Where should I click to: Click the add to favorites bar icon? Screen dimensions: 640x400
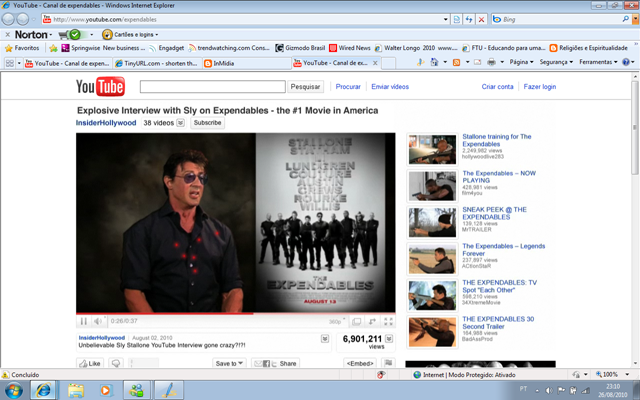pos(53,48)
